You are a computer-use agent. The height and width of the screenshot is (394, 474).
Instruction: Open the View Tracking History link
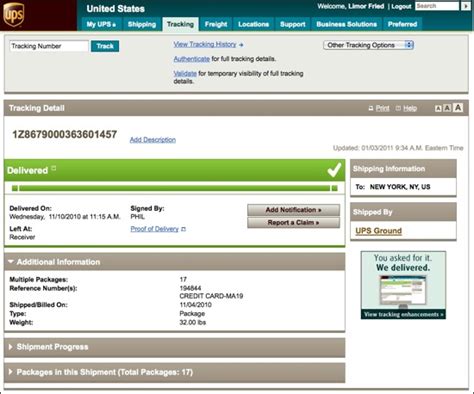[x=205, y=44]
